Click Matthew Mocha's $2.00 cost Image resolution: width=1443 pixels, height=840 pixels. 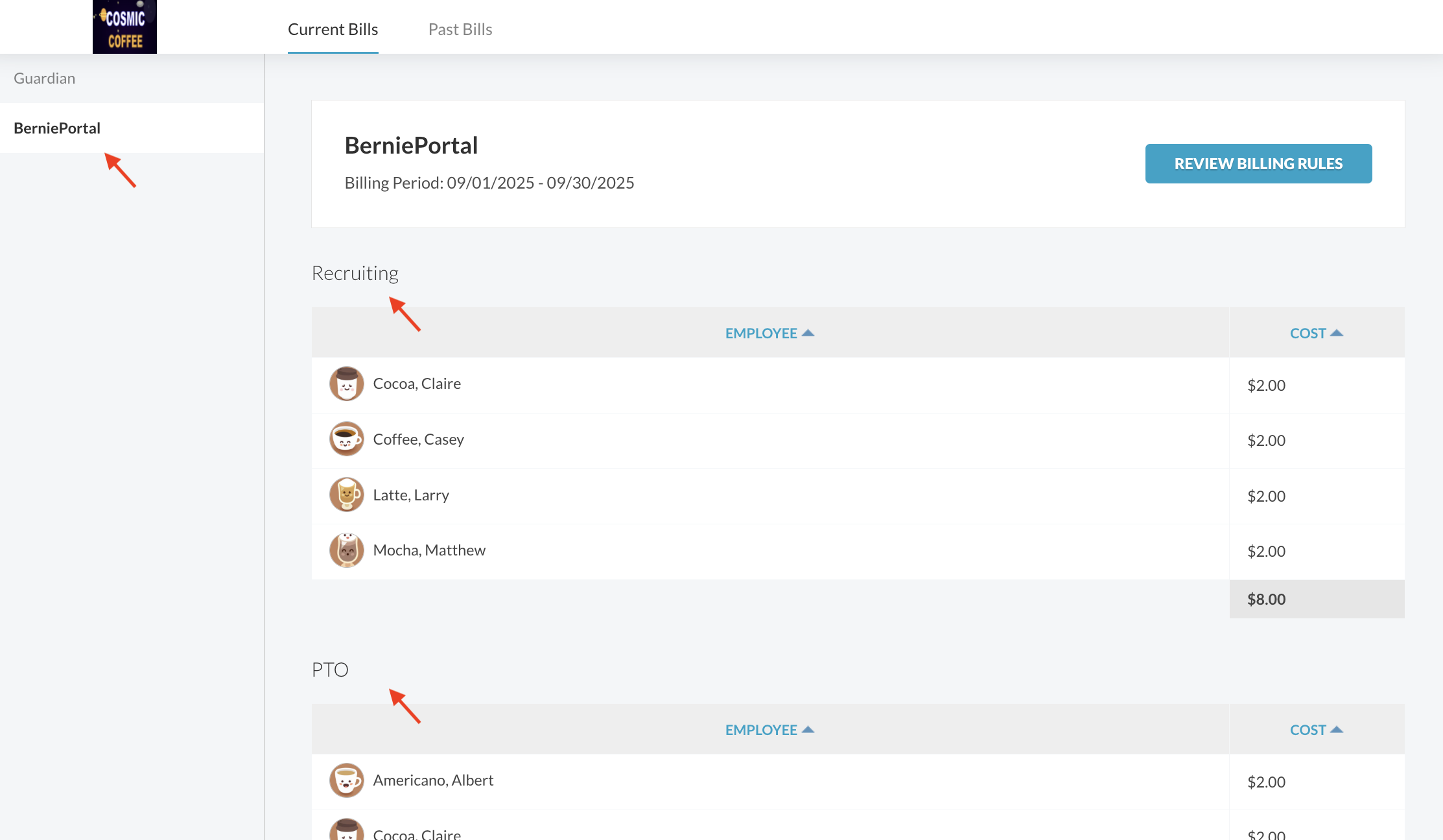pos(1266,552)
